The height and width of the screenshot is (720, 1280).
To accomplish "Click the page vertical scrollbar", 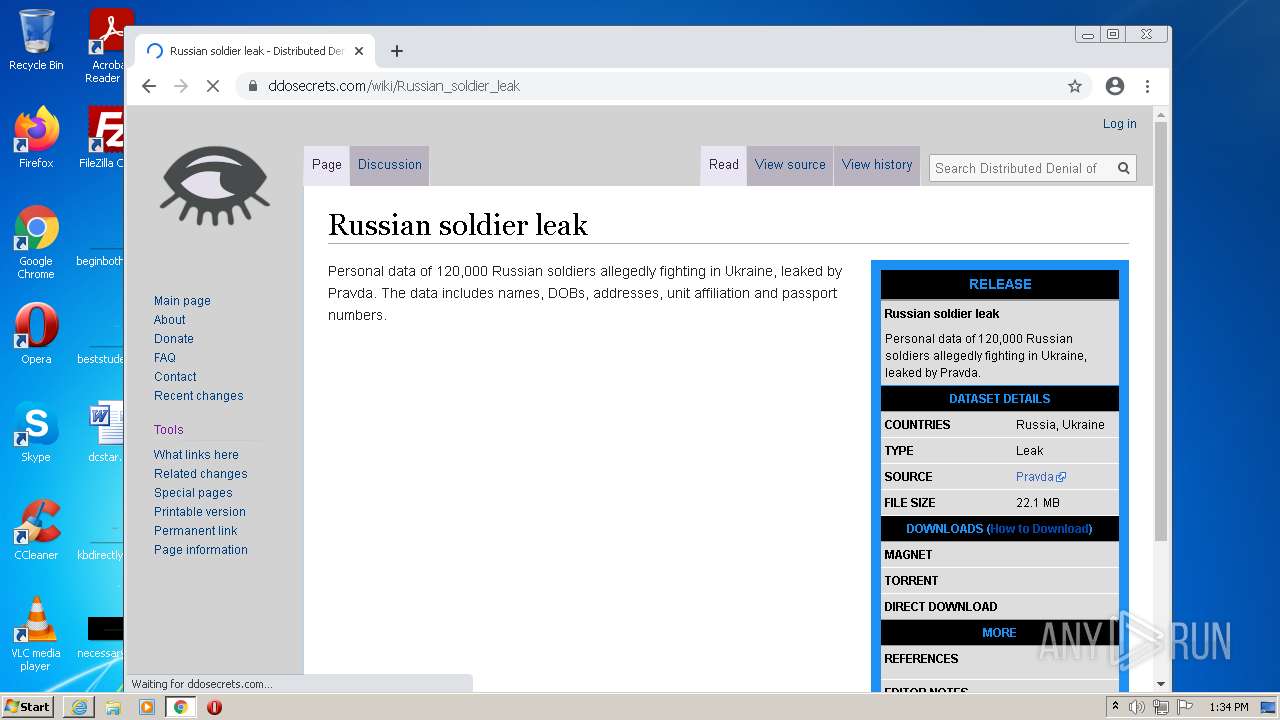I will tap(1161, 330).
